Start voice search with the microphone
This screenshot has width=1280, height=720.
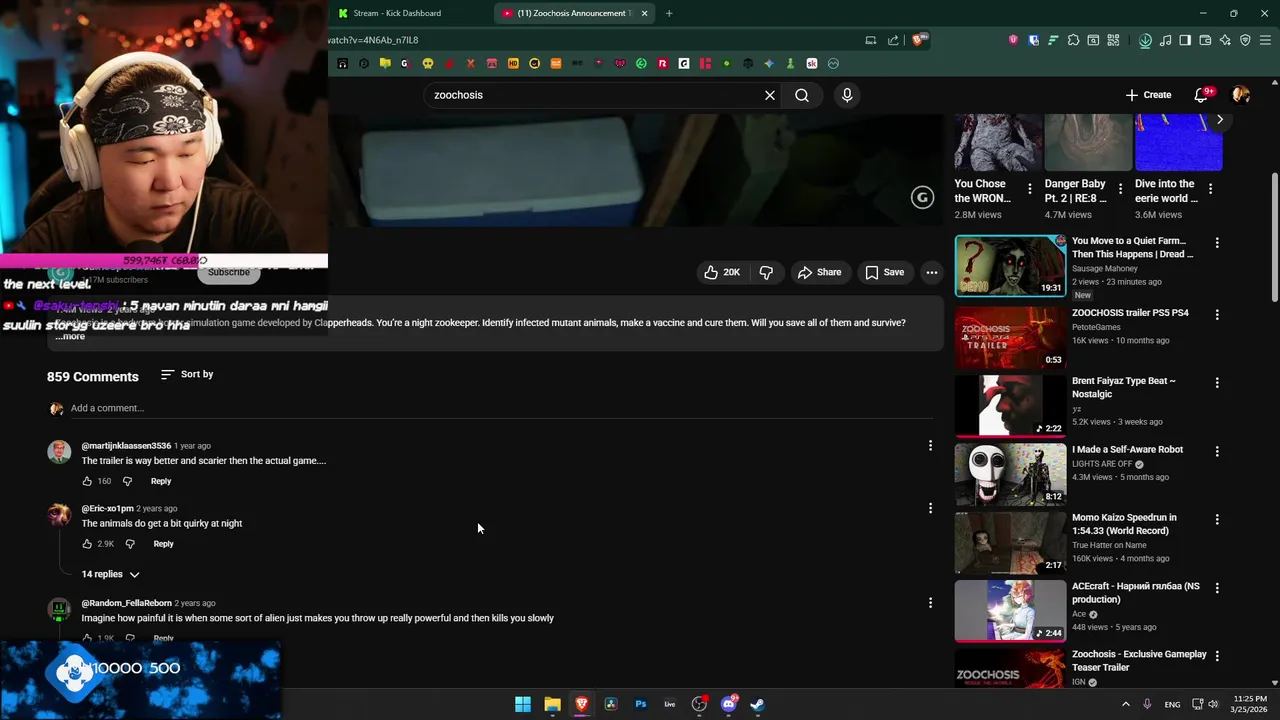pyautogui.click(x=847, y=95)
